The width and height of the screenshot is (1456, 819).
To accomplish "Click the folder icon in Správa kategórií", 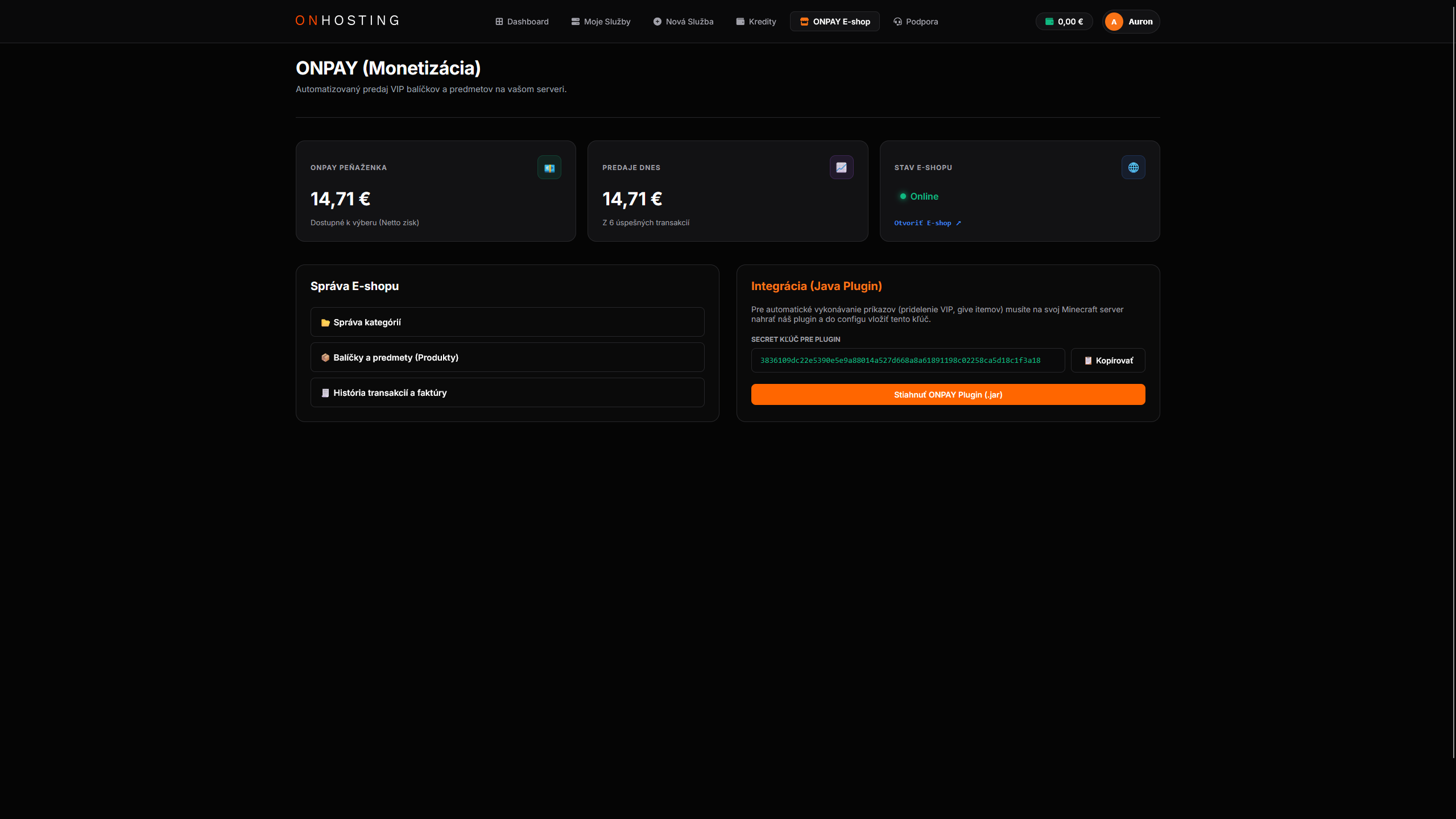I will [325, 322].
